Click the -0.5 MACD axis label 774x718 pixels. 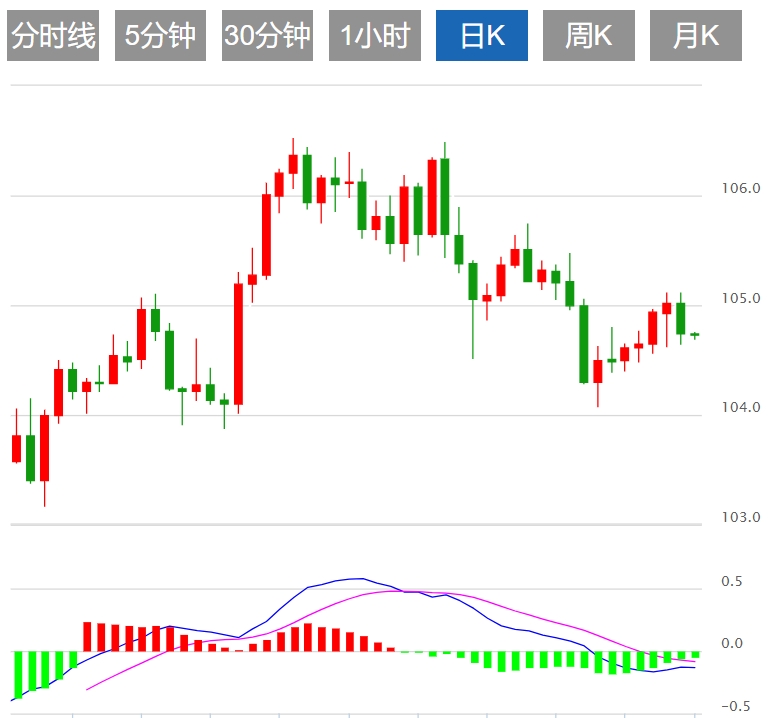[735, 706]
